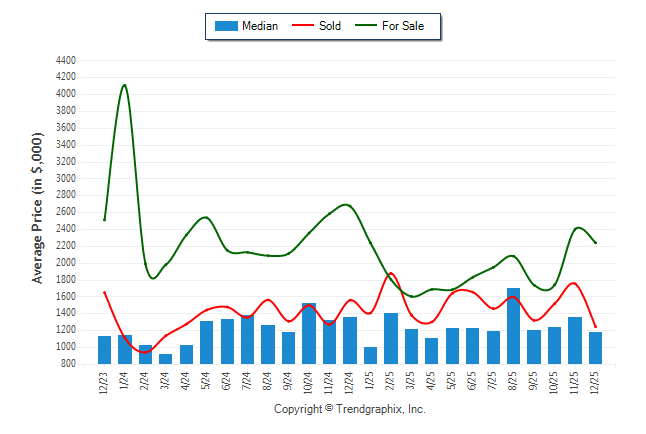Click the red Sold legend line marker
The width and height of the screenshot is (646, 434).
[x=303, y=26]
